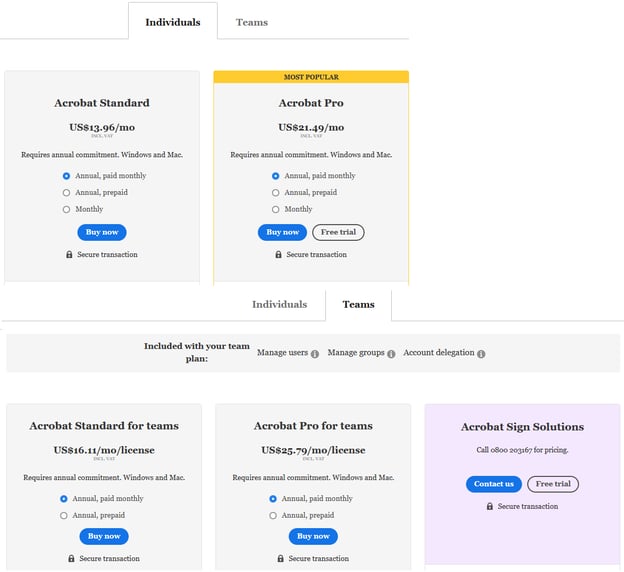Click Account delegation label
Viewport: 624px width, 572px height.
click(x=439, y=353)
